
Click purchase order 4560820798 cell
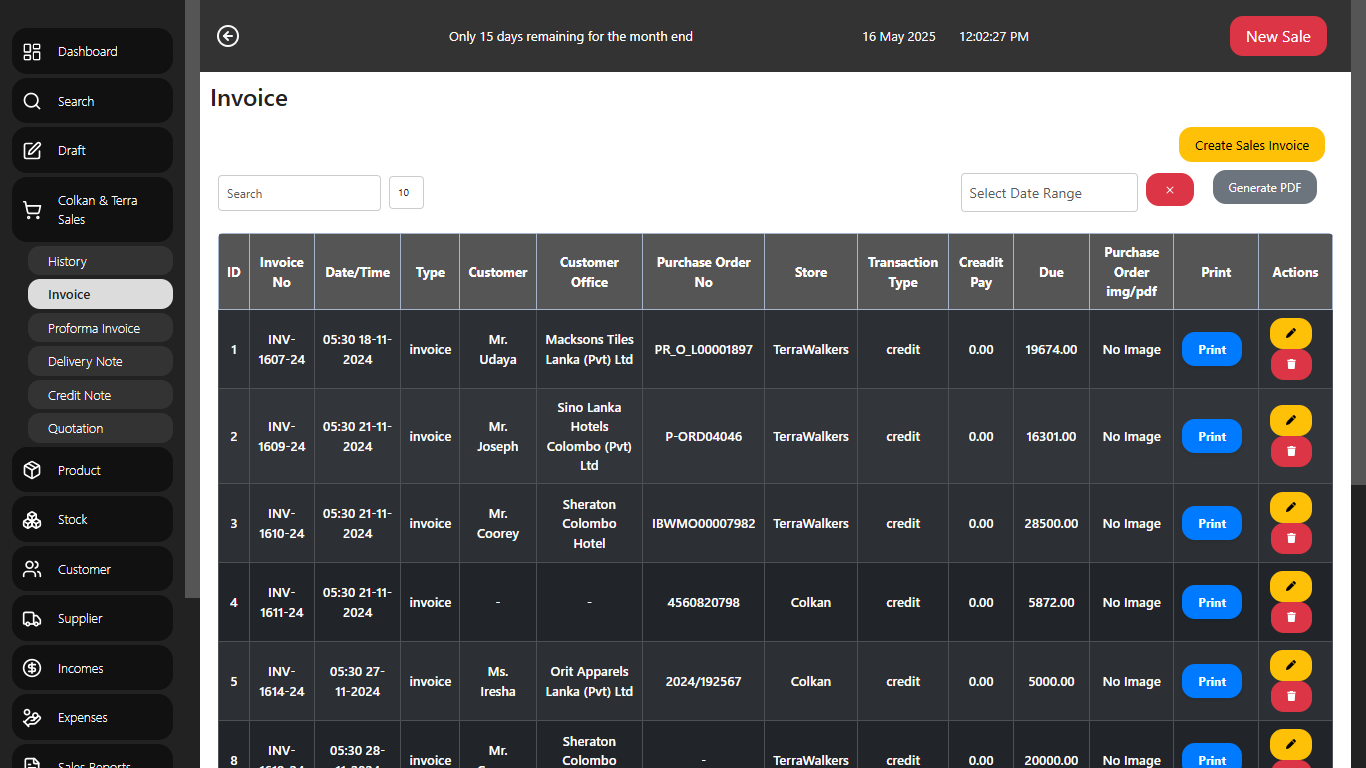coord(704,603)
